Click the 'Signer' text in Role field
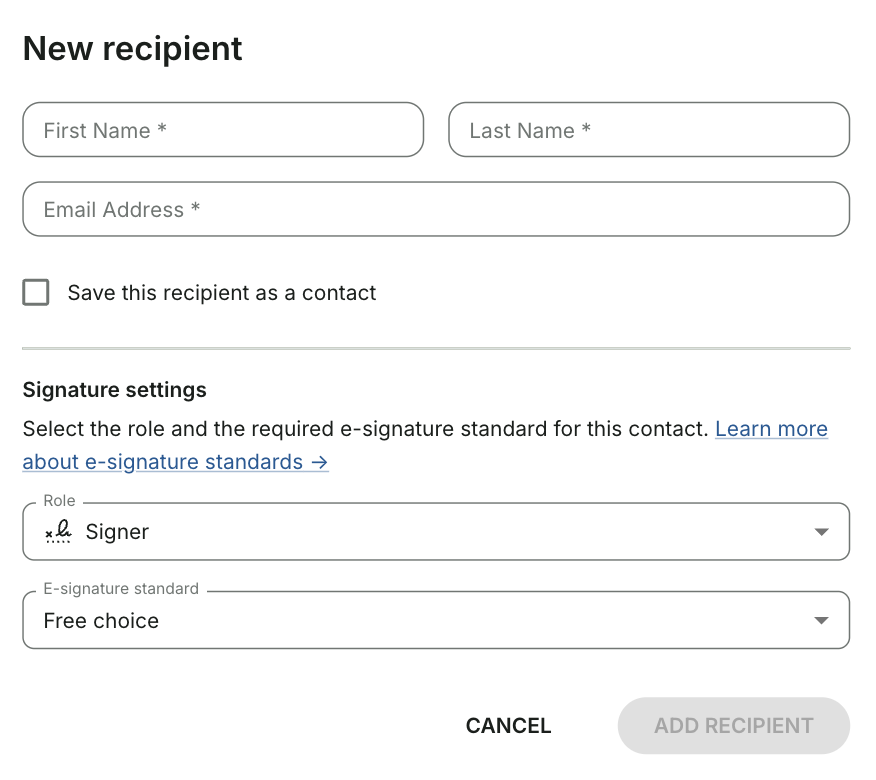 click(117, 532)
